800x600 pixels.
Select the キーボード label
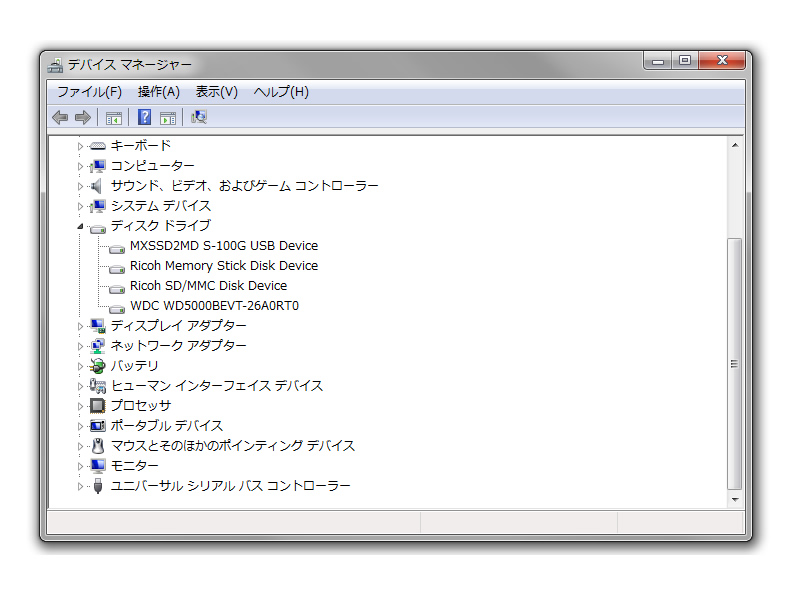141,145
